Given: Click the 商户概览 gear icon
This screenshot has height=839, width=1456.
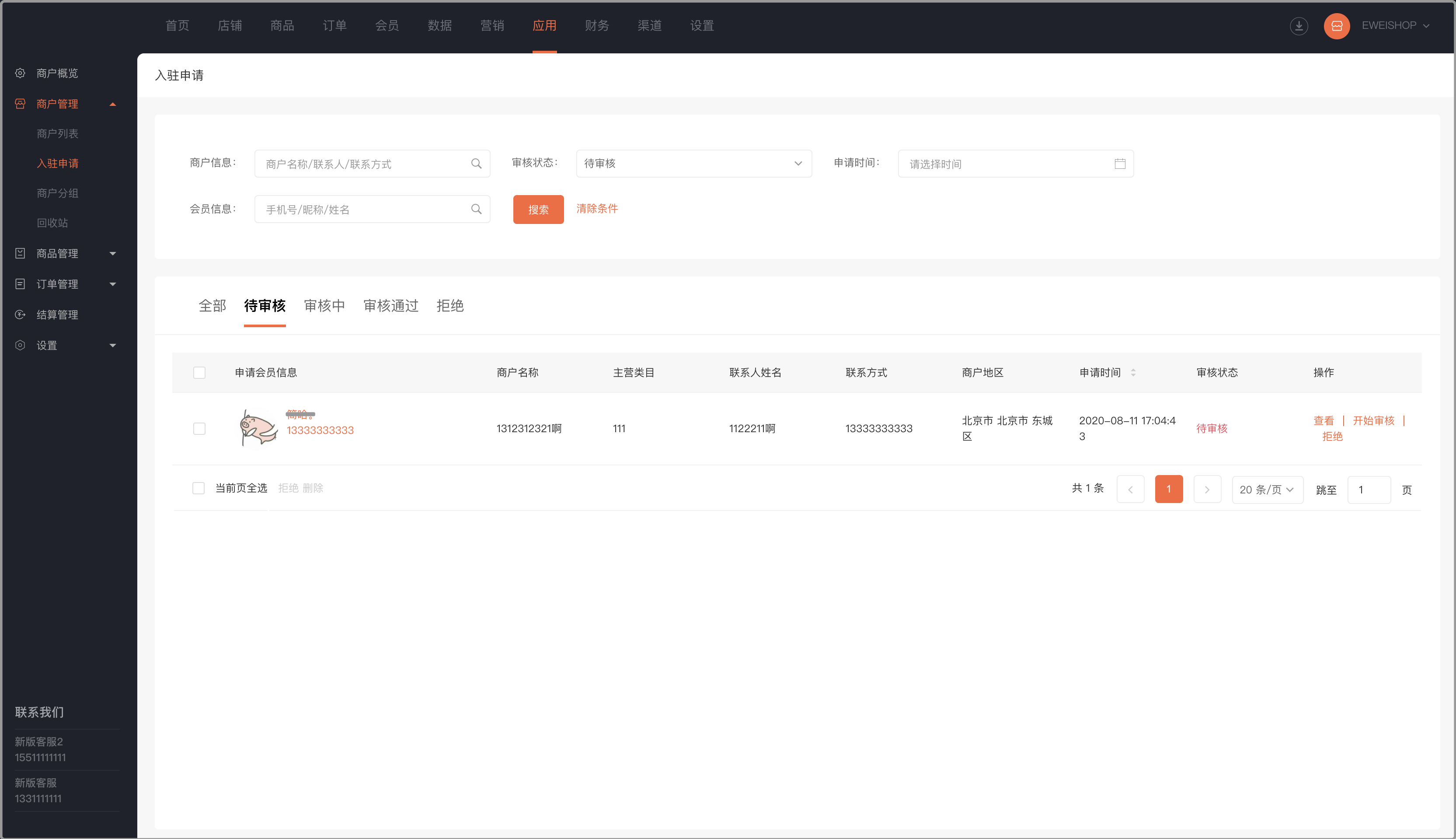Looking at the screenshot, I should [20, 73].
